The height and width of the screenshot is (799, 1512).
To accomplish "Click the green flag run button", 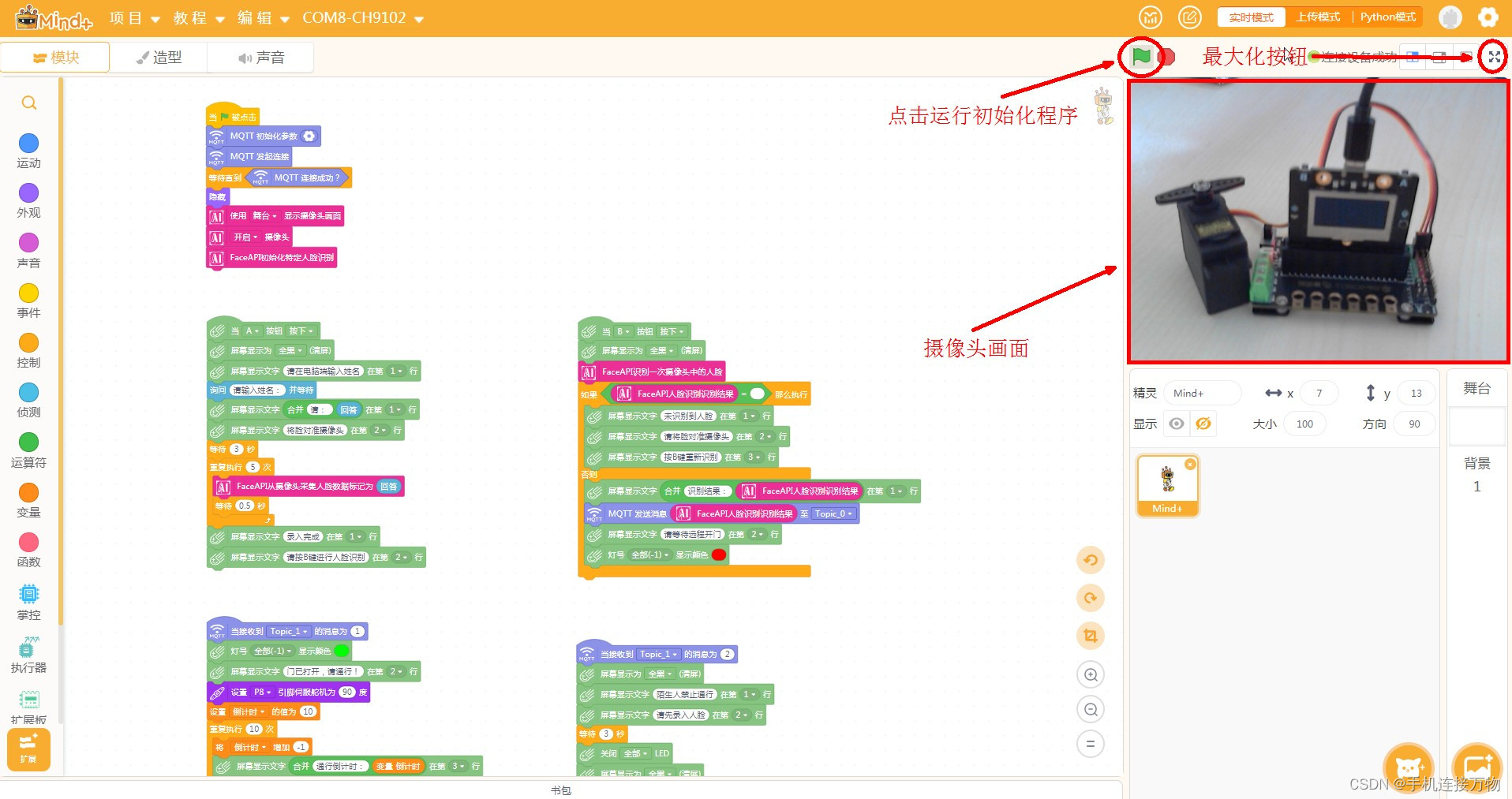I will [x=1140, y=57].
